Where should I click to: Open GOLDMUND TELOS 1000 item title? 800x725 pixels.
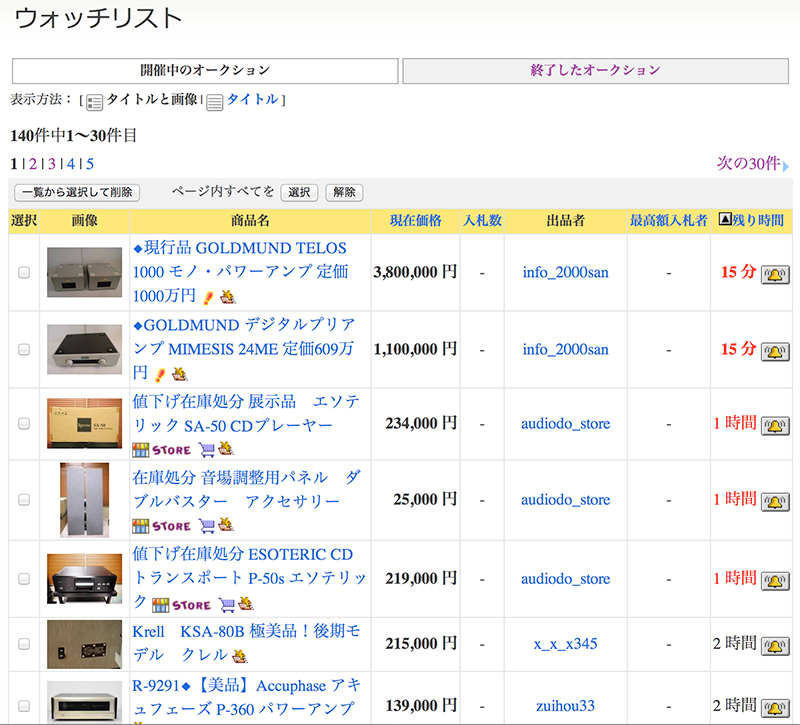click(x=240, y=272)
